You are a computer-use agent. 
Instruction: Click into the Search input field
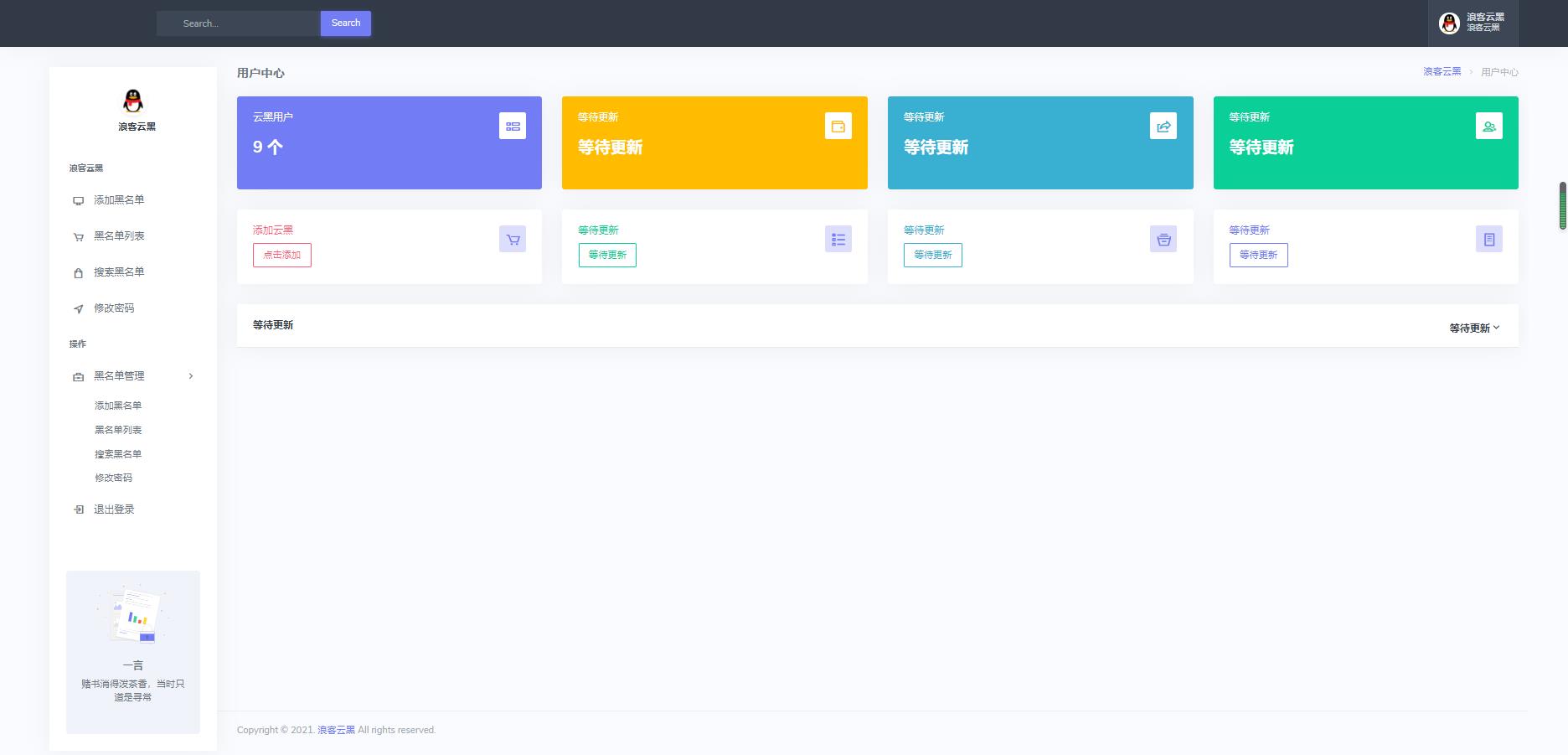tap(239, 23)
